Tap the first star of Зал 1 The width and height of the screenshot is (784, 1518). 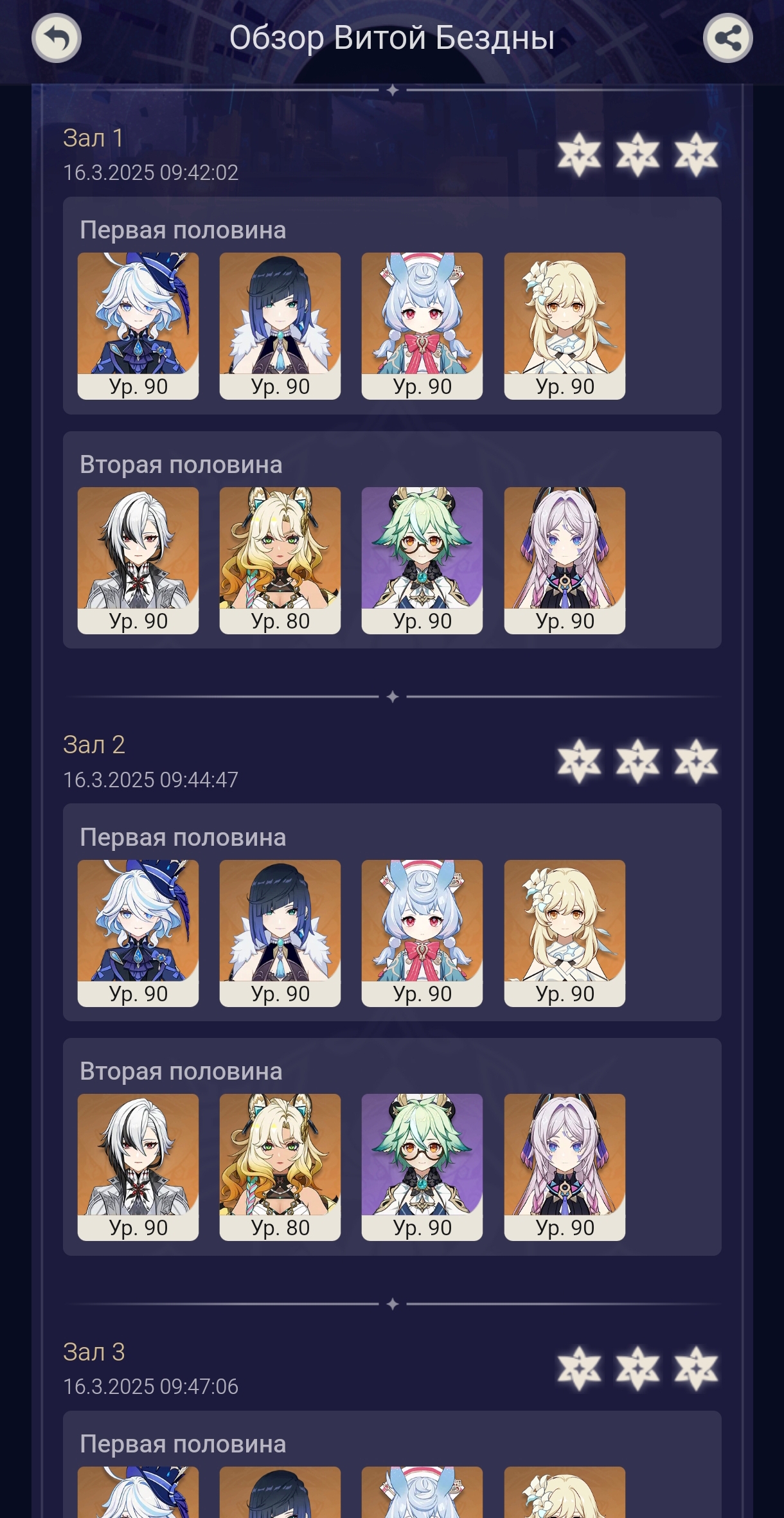[x=579, y=154]
